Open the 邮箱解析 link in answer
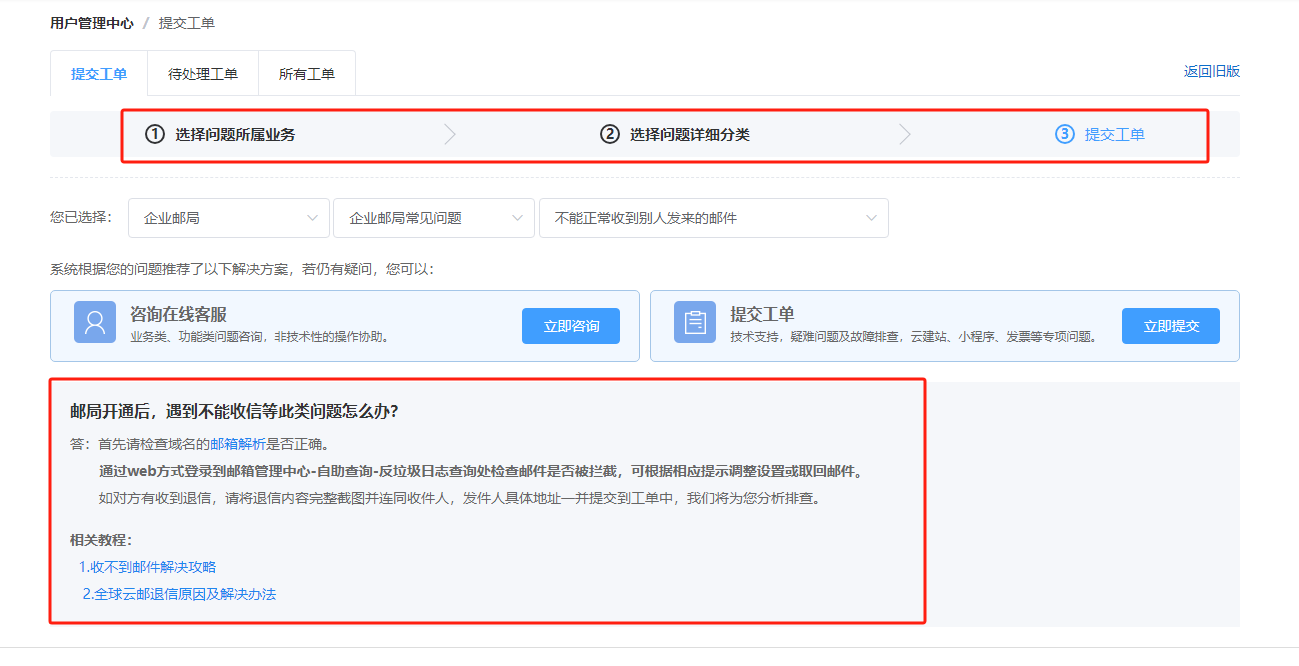Image resolution: width=1299 pixels, height=666 pixels. click(x=238, y=444)
